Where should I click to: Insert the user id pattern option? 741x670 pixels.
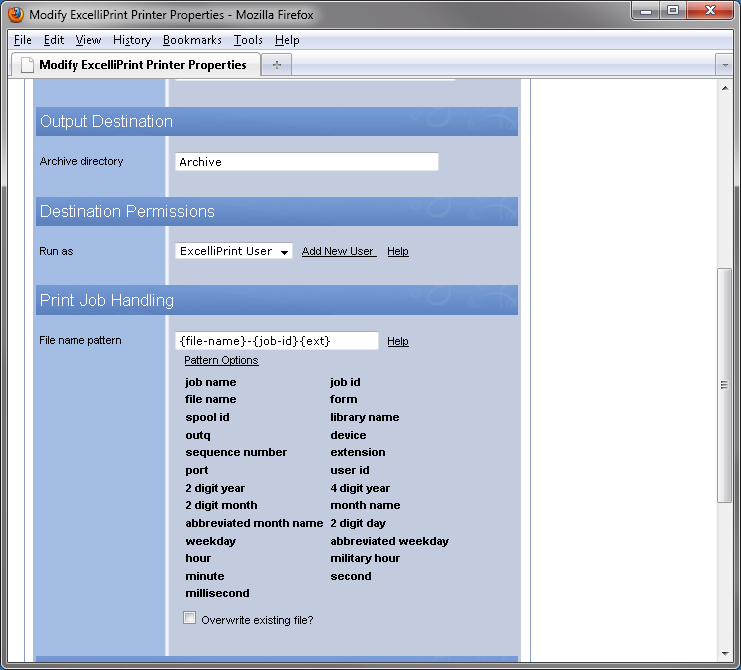click(350, 470)
